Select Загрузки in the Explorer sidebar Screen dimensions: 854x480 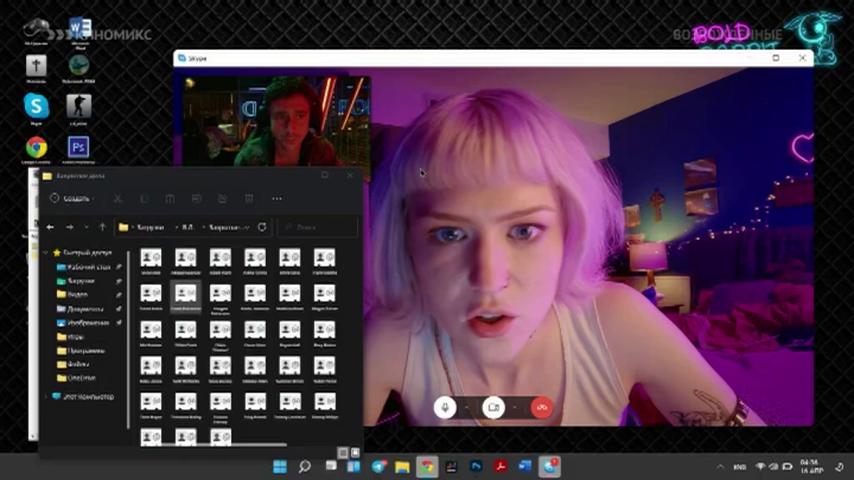(81, 281)
